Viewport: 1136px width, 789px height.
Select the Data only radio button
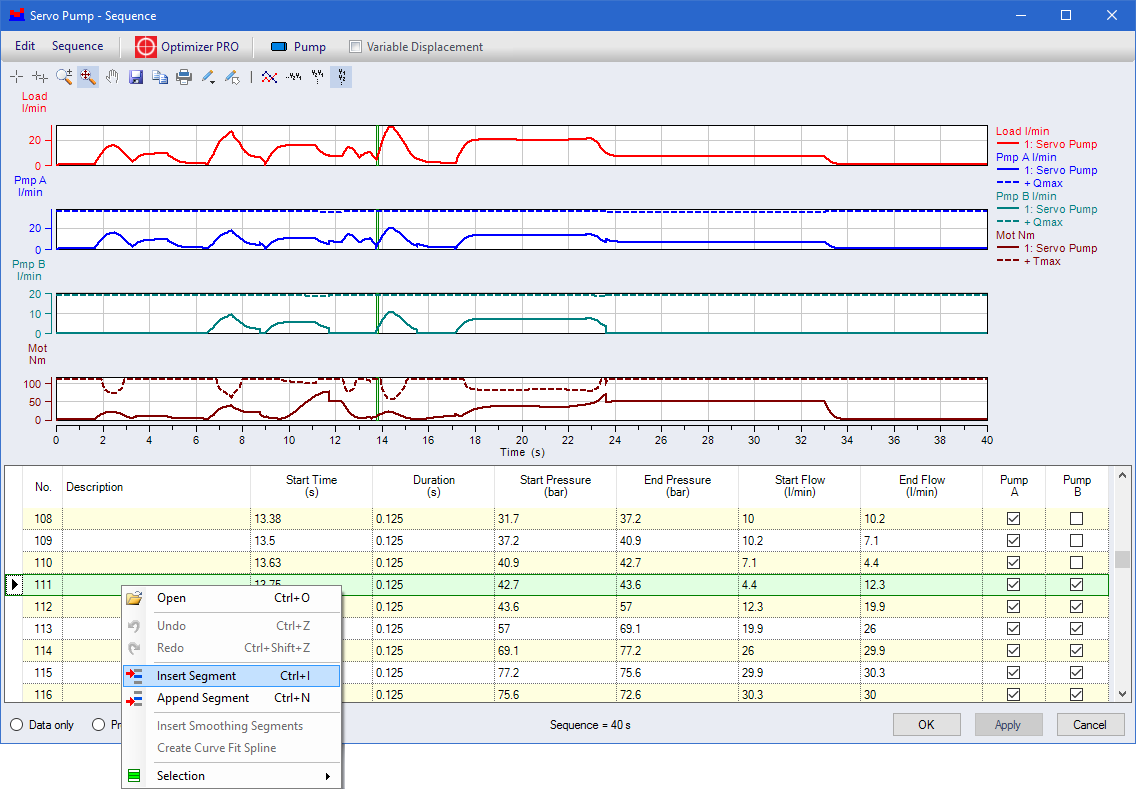(x=17, y=725)
